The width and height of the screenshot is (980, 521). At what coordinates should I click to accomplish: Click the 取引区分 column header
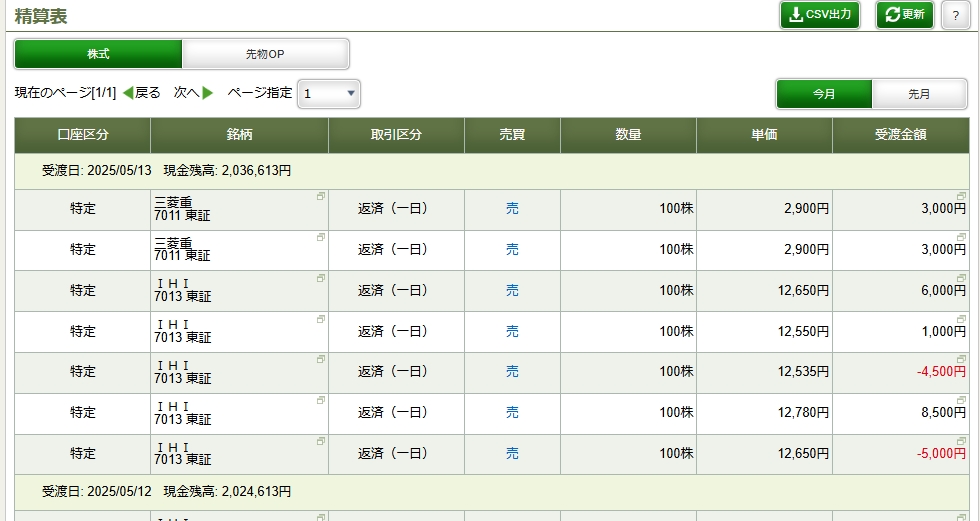[396, 135]
